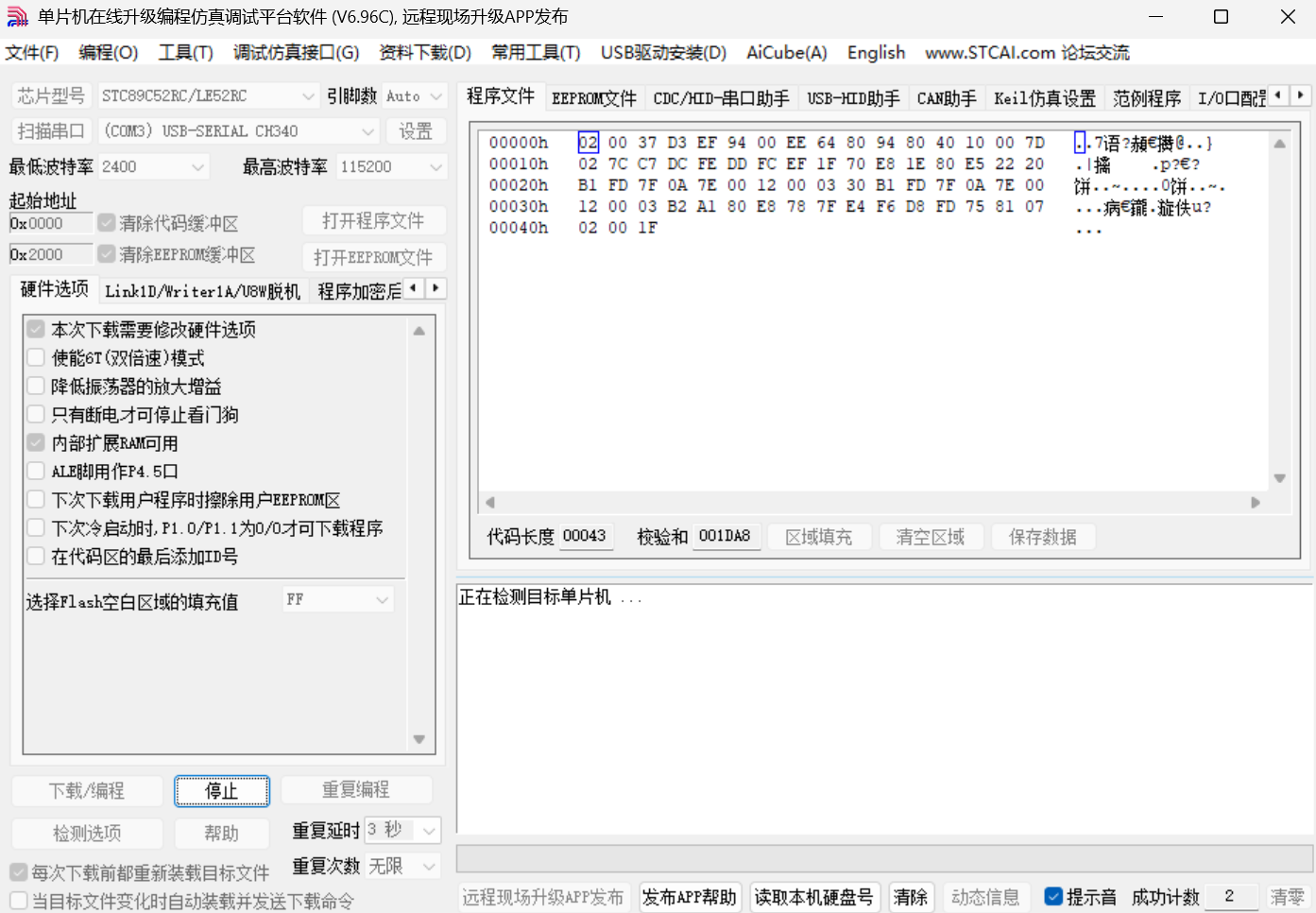Switch to 范例程序 tab
1316x913 pixels.
pos(1146,98)
